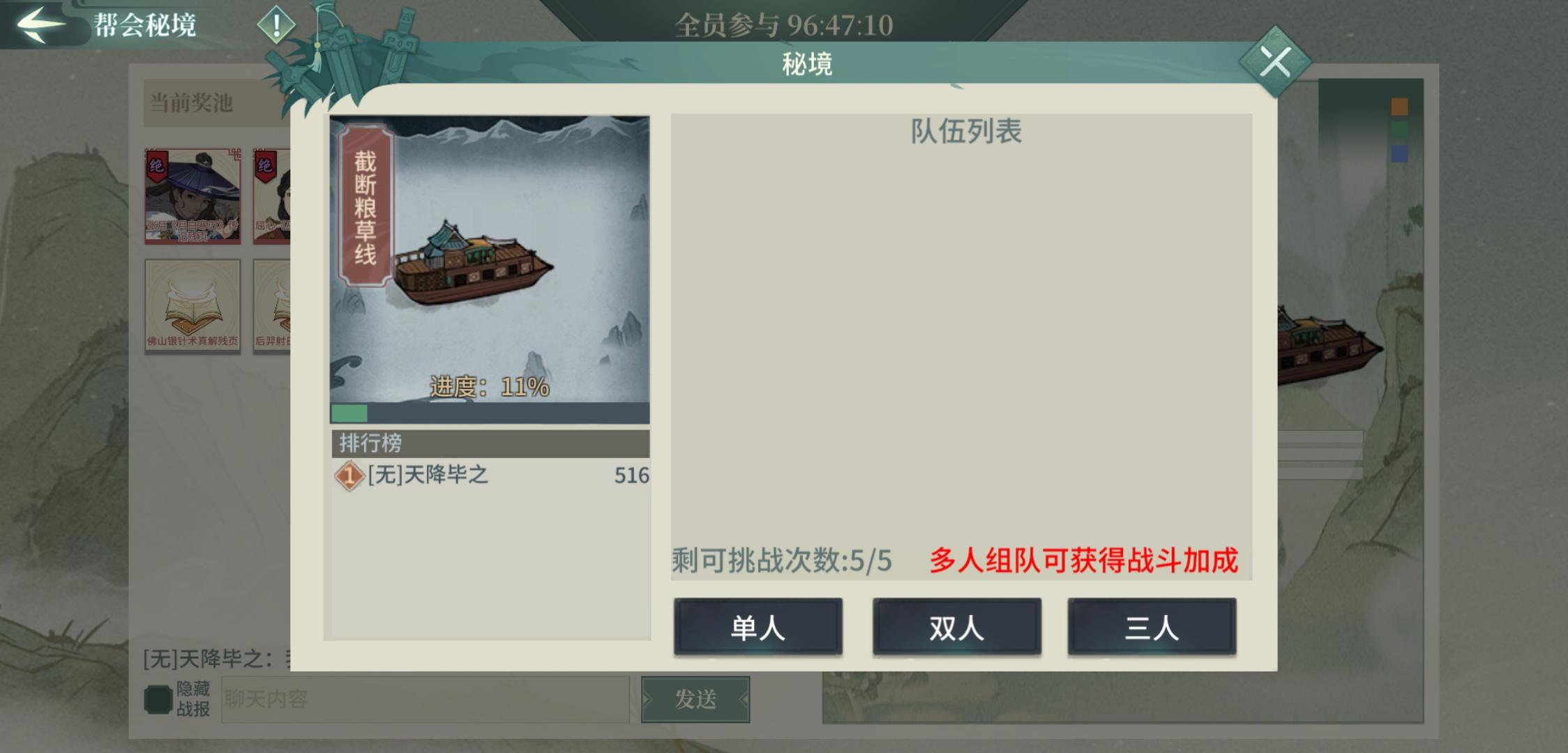Click the 聊天内容 chat input field
Viewport: 1568px width, 753px height.
pyautogui.click(x=425, y=699)
